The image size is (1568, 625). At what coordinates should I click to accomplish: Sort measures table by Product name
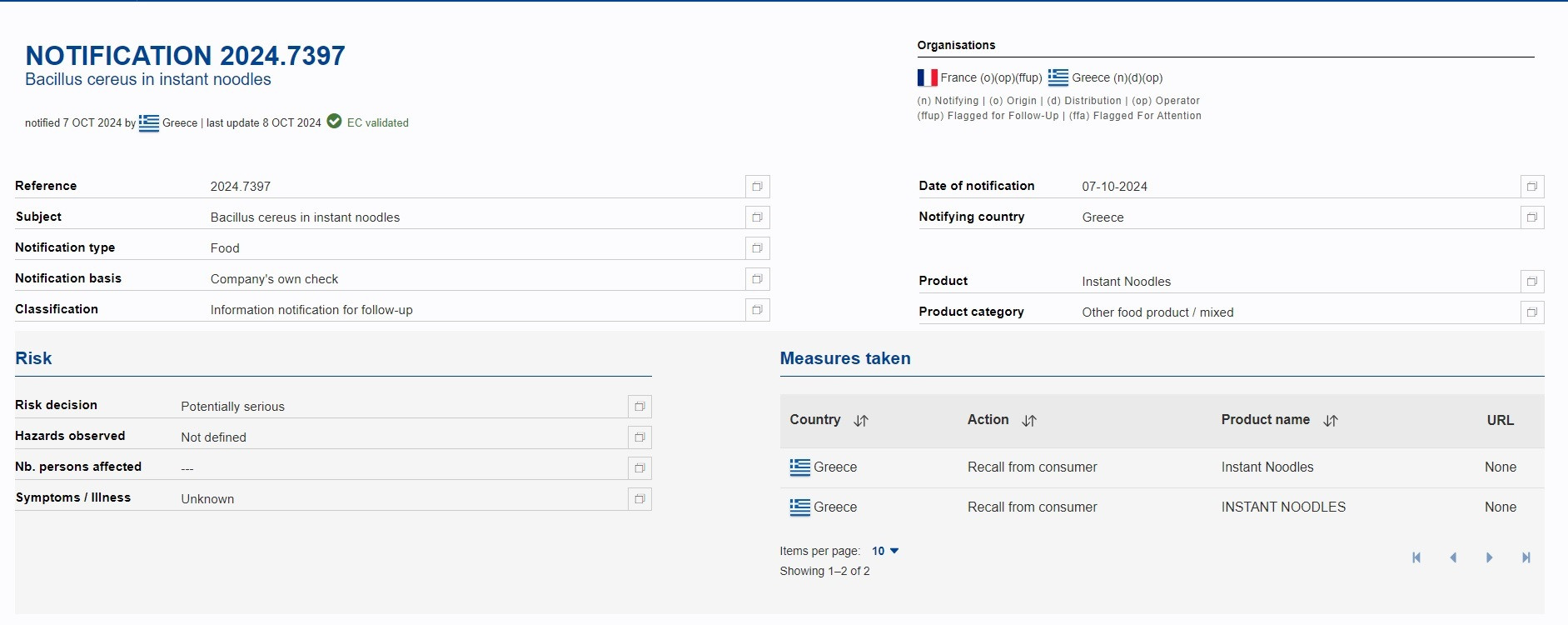click(1331, 421)
